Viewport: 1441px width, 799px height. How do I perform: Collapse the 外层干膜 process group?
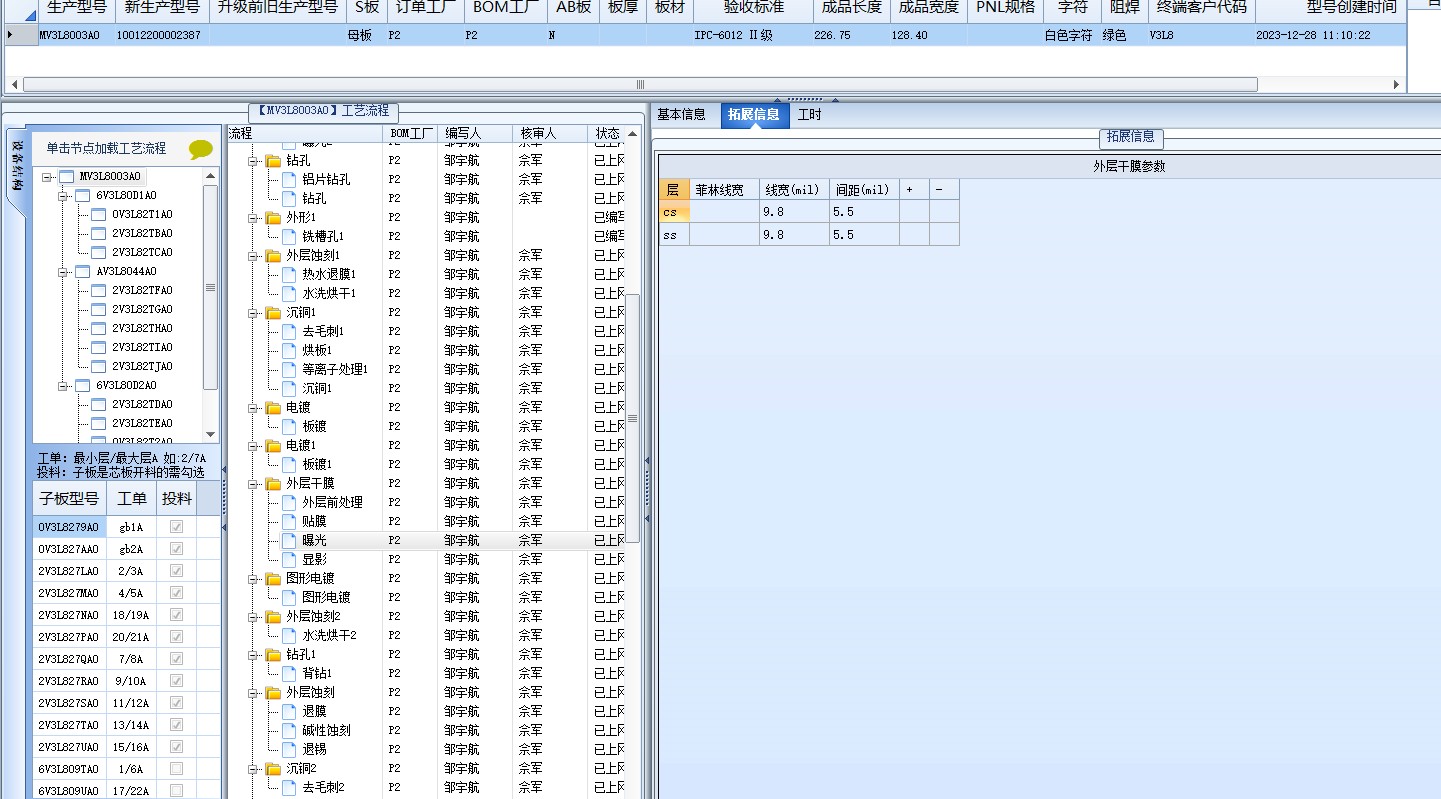click(x=253, y=483)
